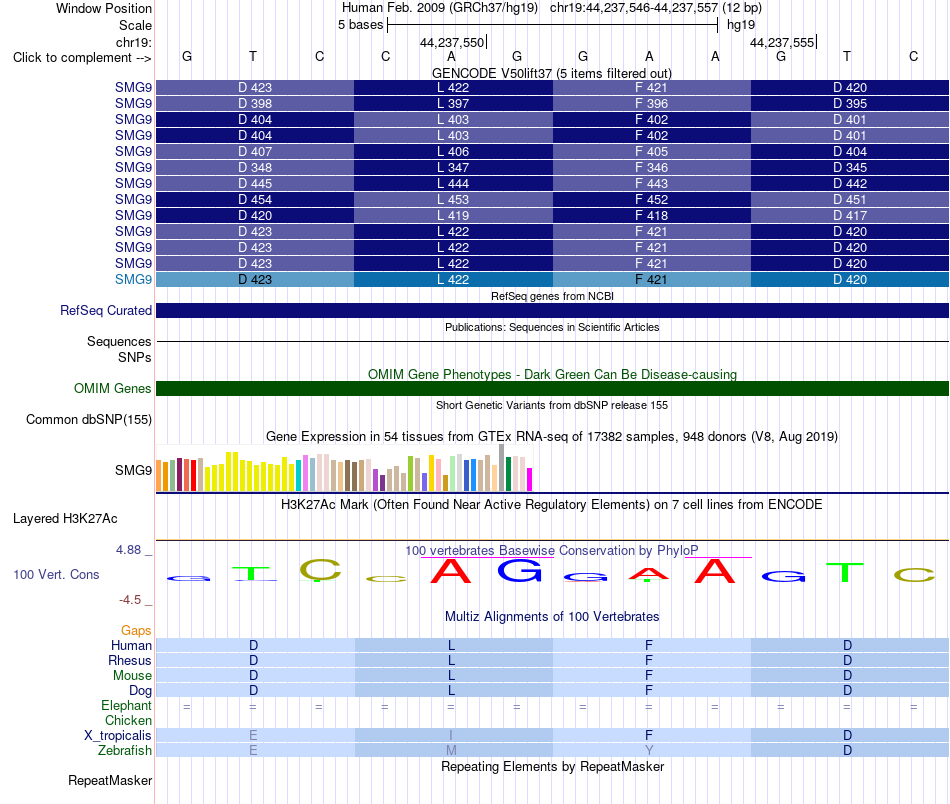Open the 100 Vert. Cons track label
The height and width of the screenshot is (804, 950).
tap(56, 574)
